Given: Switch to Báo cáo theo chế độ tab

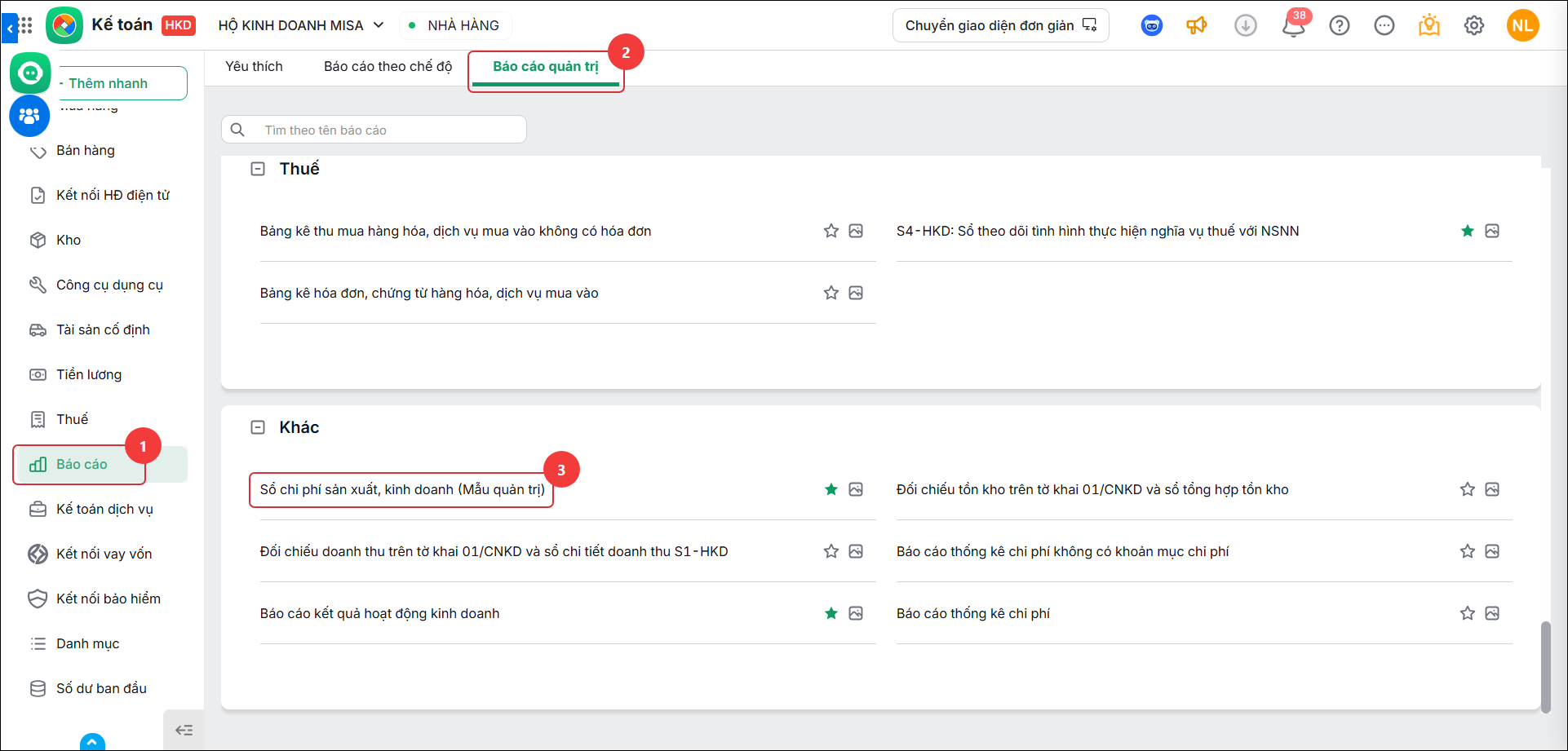Looking at the screenshot, I should 388,67.
